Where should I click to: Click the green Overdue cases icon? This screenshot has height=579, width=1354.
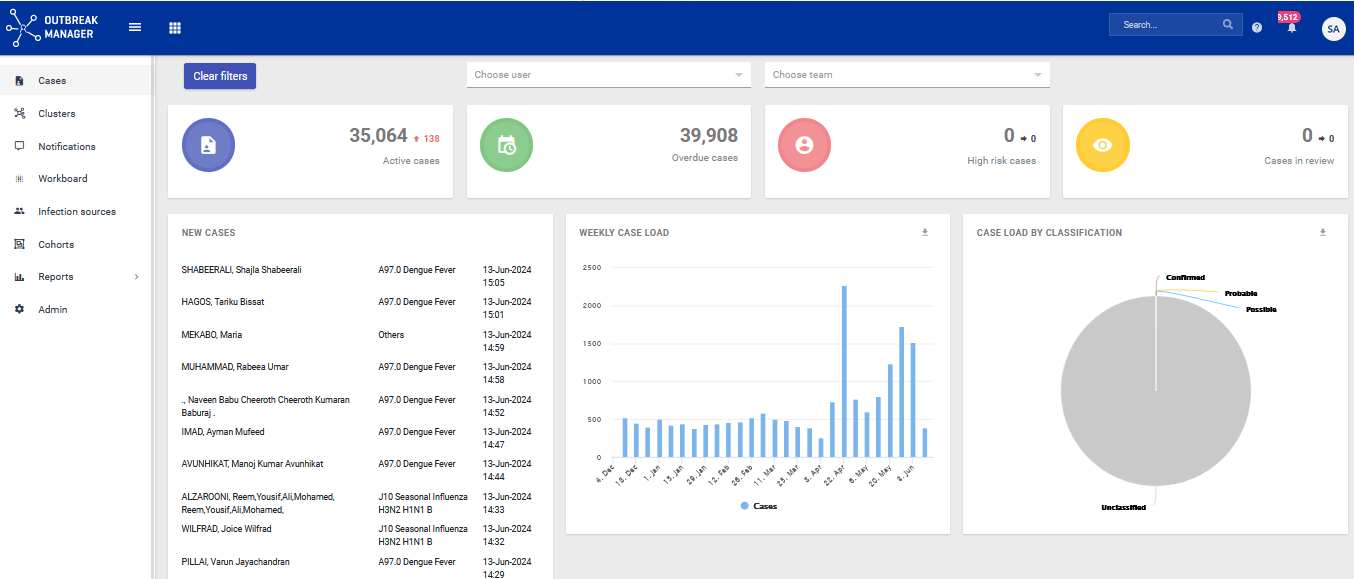(x=506, y=146)
